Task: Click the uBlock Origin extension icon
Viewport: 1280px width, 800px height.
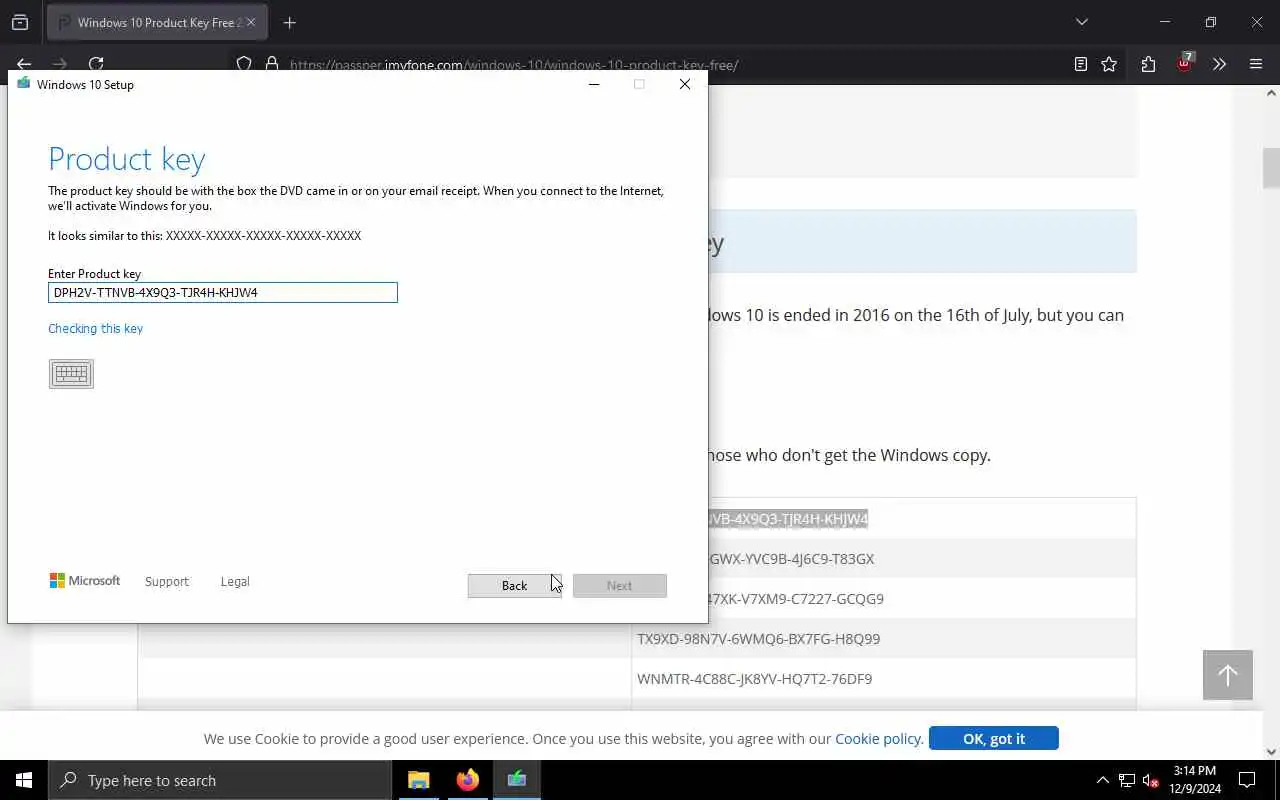Action: point(1185,63)
